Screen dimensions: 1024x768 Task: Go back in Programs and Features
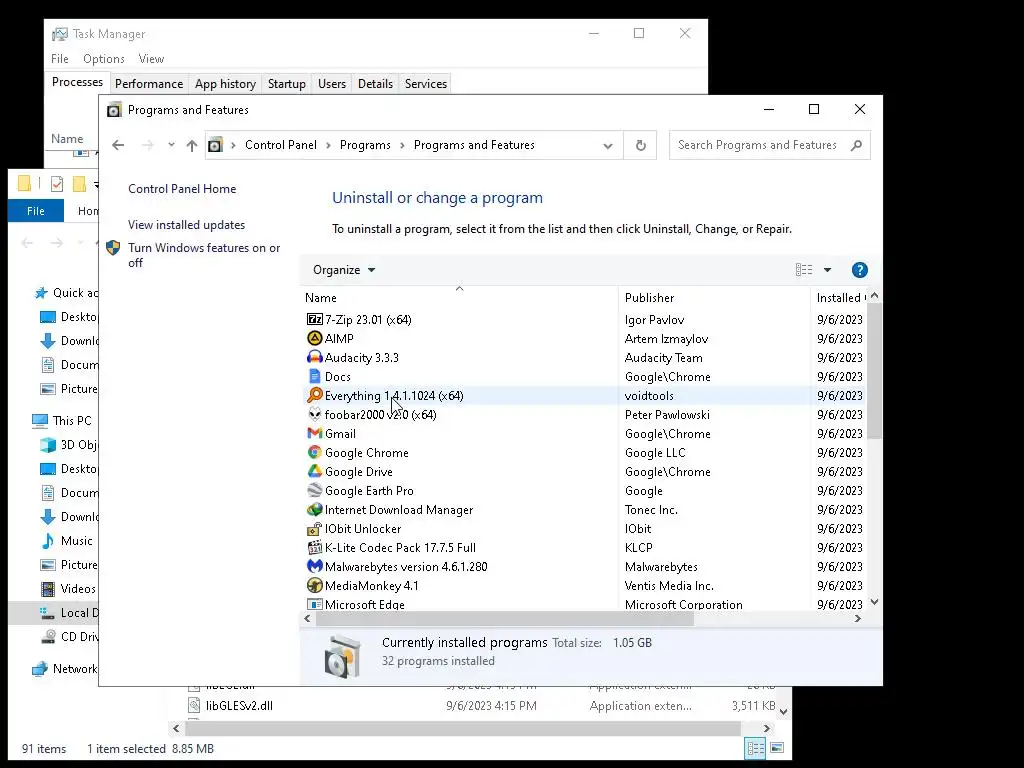point(118,145)
